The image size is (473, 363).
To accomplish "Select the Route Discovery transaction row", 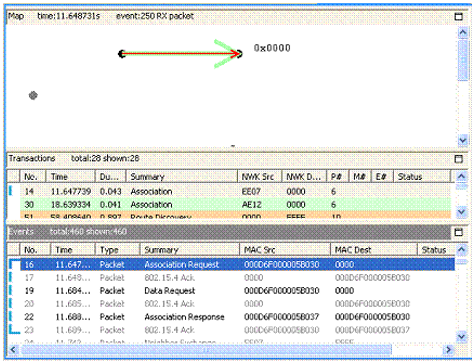I will (235, 216).
